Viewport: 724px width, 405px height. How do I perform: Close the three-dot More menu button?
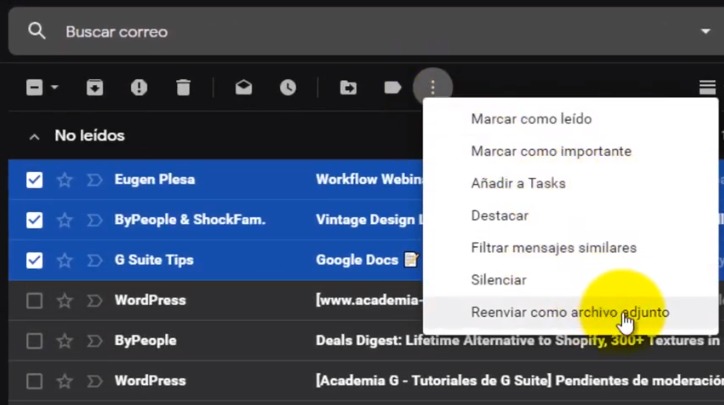click(x=433, y=87)
